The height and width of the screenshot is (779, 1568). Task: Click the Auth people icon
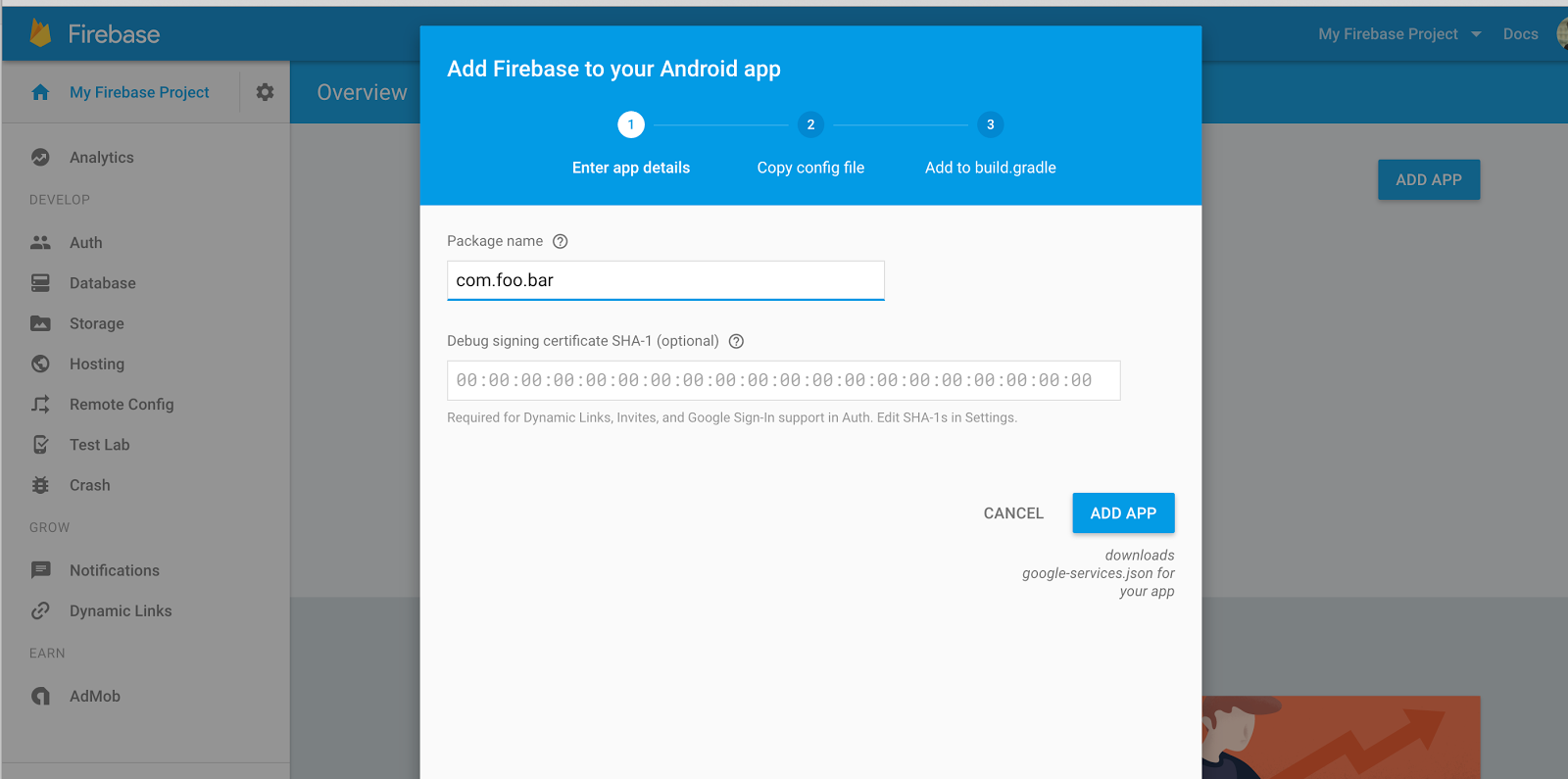coord(40,242)
